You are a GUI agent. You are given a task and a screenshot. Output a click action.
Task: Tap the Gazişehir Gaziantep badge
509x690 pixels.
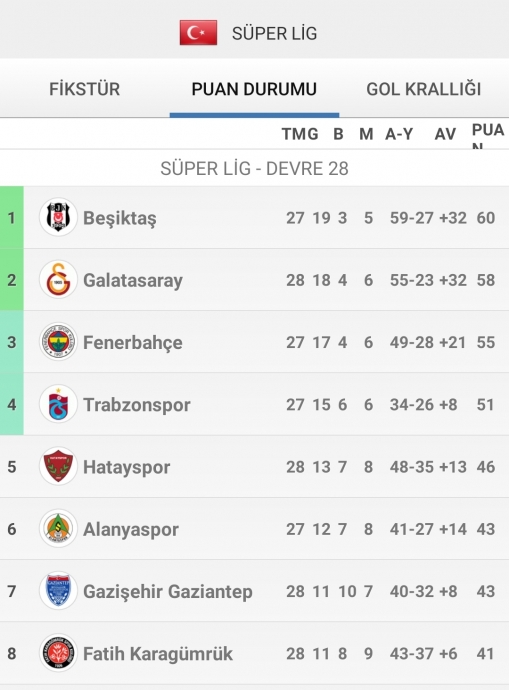click(58, 591)
